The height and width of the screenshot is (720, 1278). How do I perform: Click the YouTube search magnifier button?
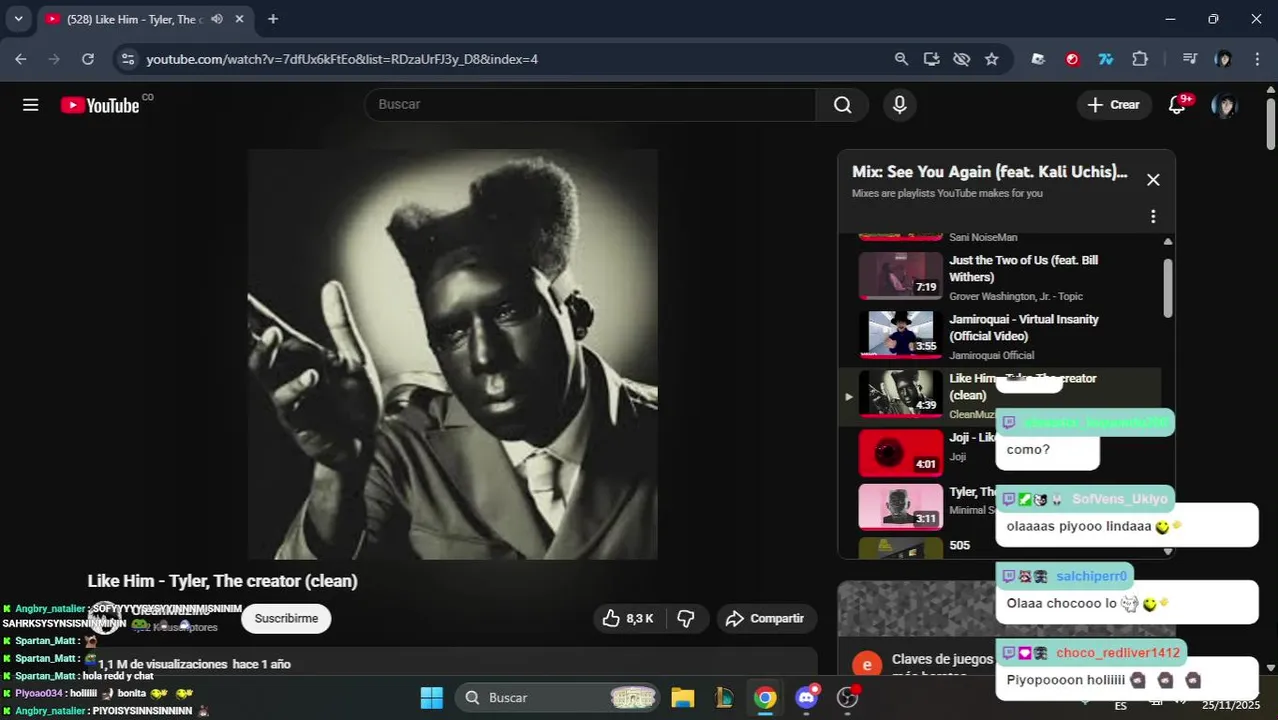843,105
